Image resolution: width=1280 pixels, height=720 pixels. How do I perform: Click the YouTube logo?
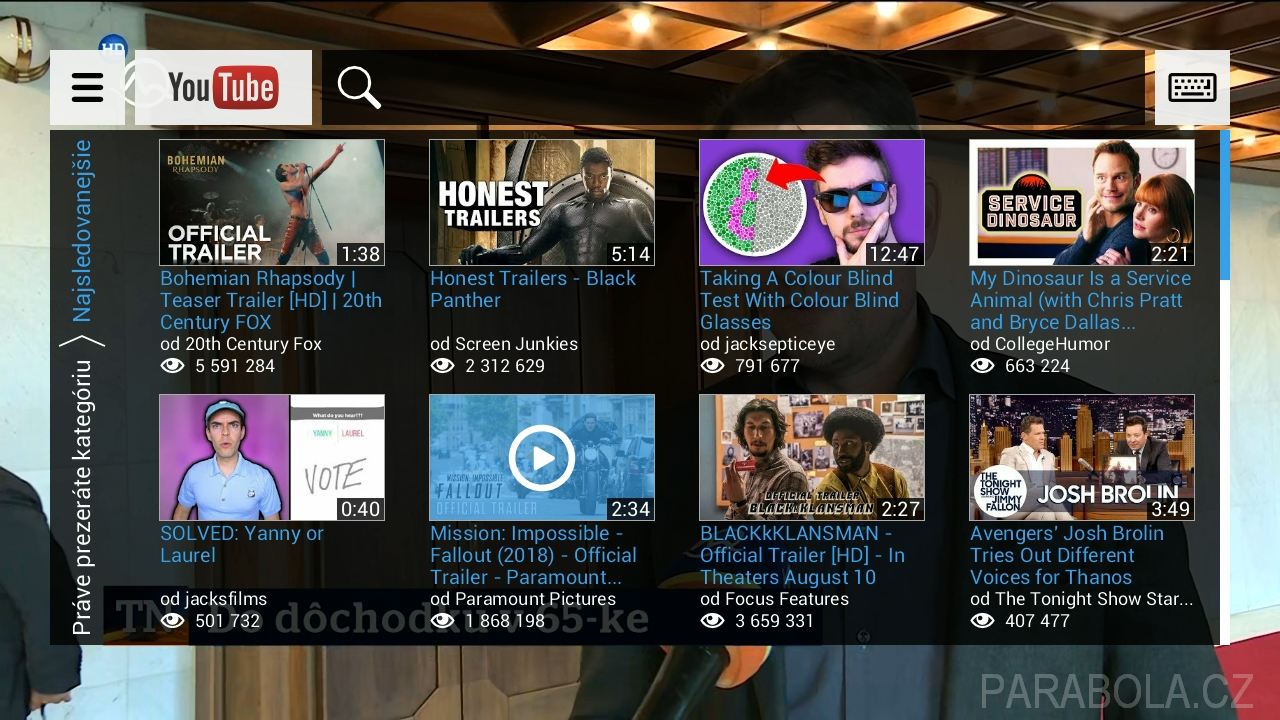(223, 88)
